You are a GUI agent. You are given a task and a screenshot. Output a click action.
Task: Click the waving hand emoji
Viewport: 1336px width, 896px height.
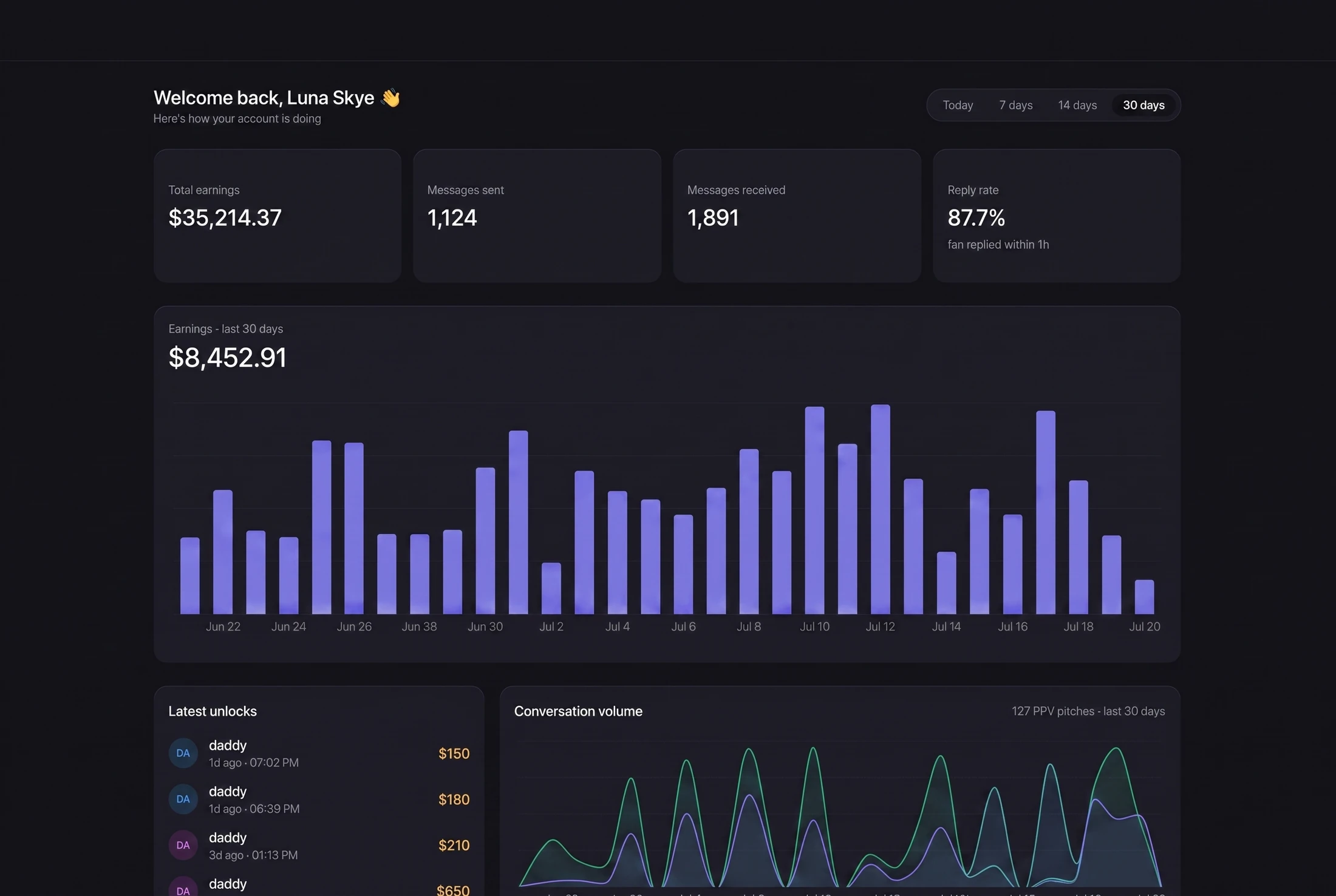pos(390,98)
